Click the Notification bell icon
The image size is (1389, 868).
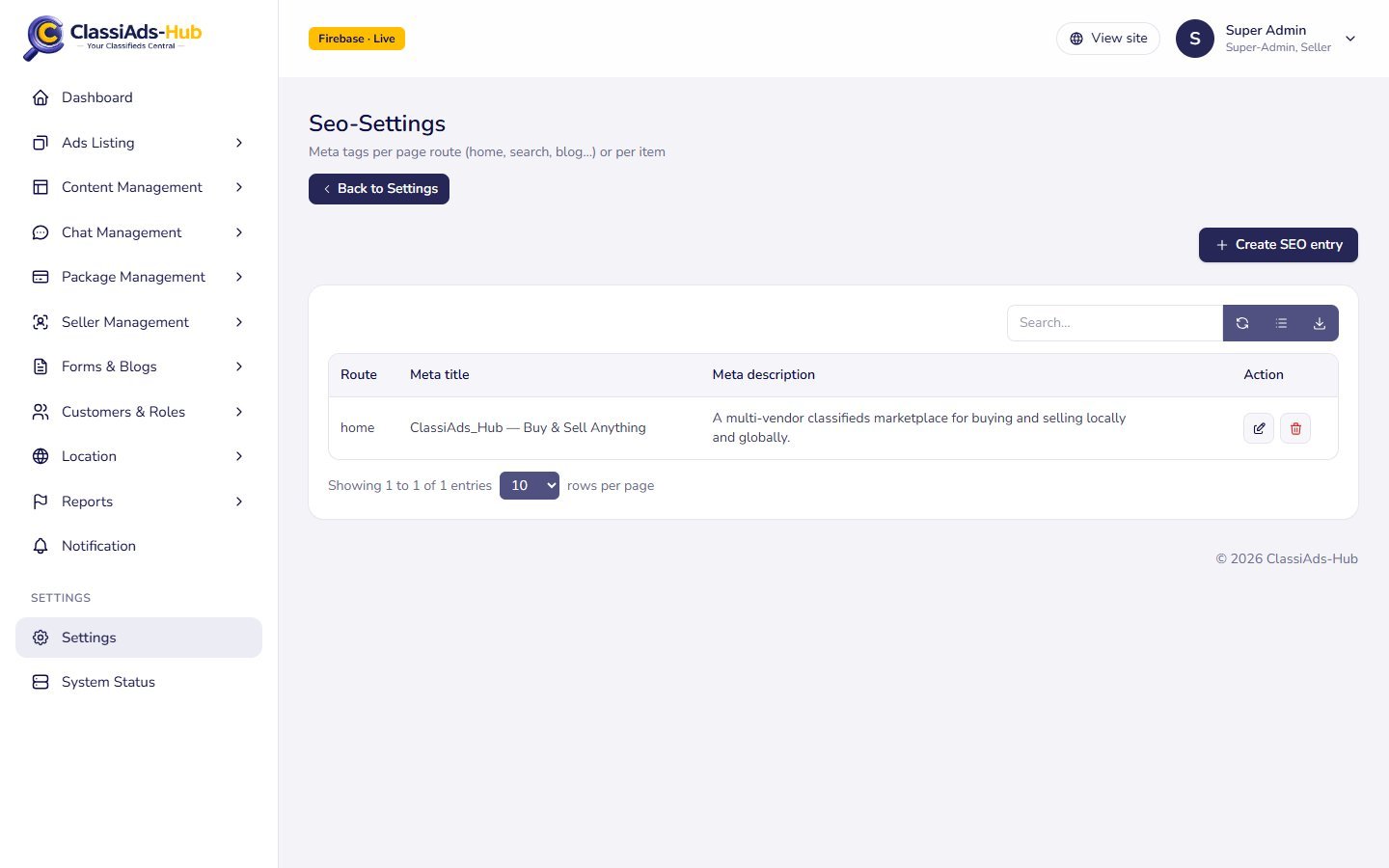(x=41, y=546)
